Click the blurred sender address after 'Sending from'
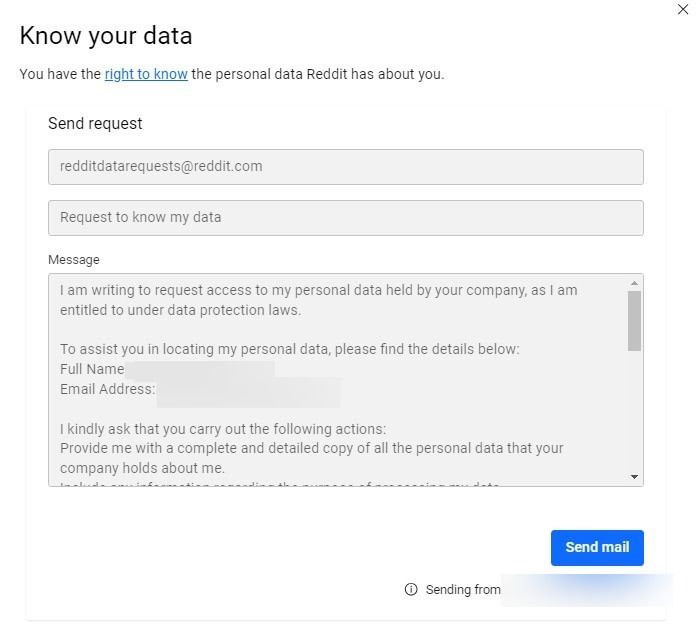Viewport: 697px width, 639px height. [x=570, y=590]
